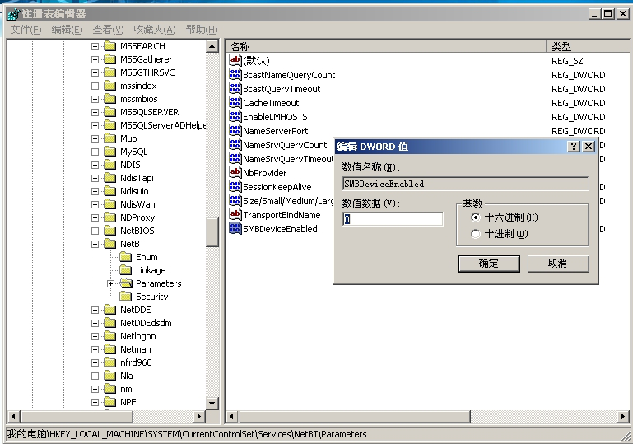Click the SMBDeviceEnabled value icon in list

(235, 228)
